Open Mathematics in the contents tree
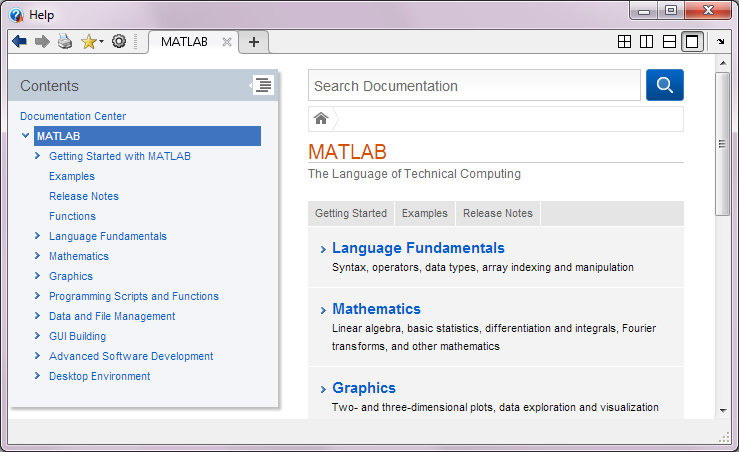Image resolution: width=739 pixels, height=452 pixels. 79,256
